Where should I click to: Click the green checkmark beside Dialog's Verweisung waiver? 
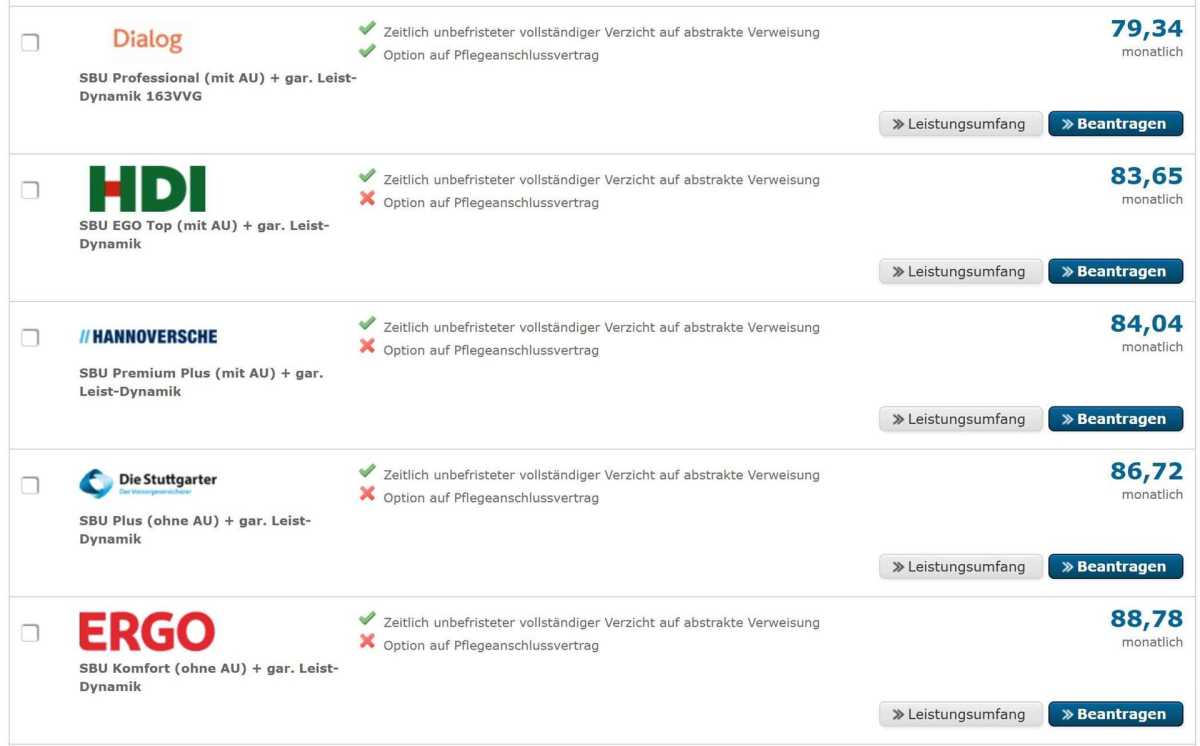(369, 30)
